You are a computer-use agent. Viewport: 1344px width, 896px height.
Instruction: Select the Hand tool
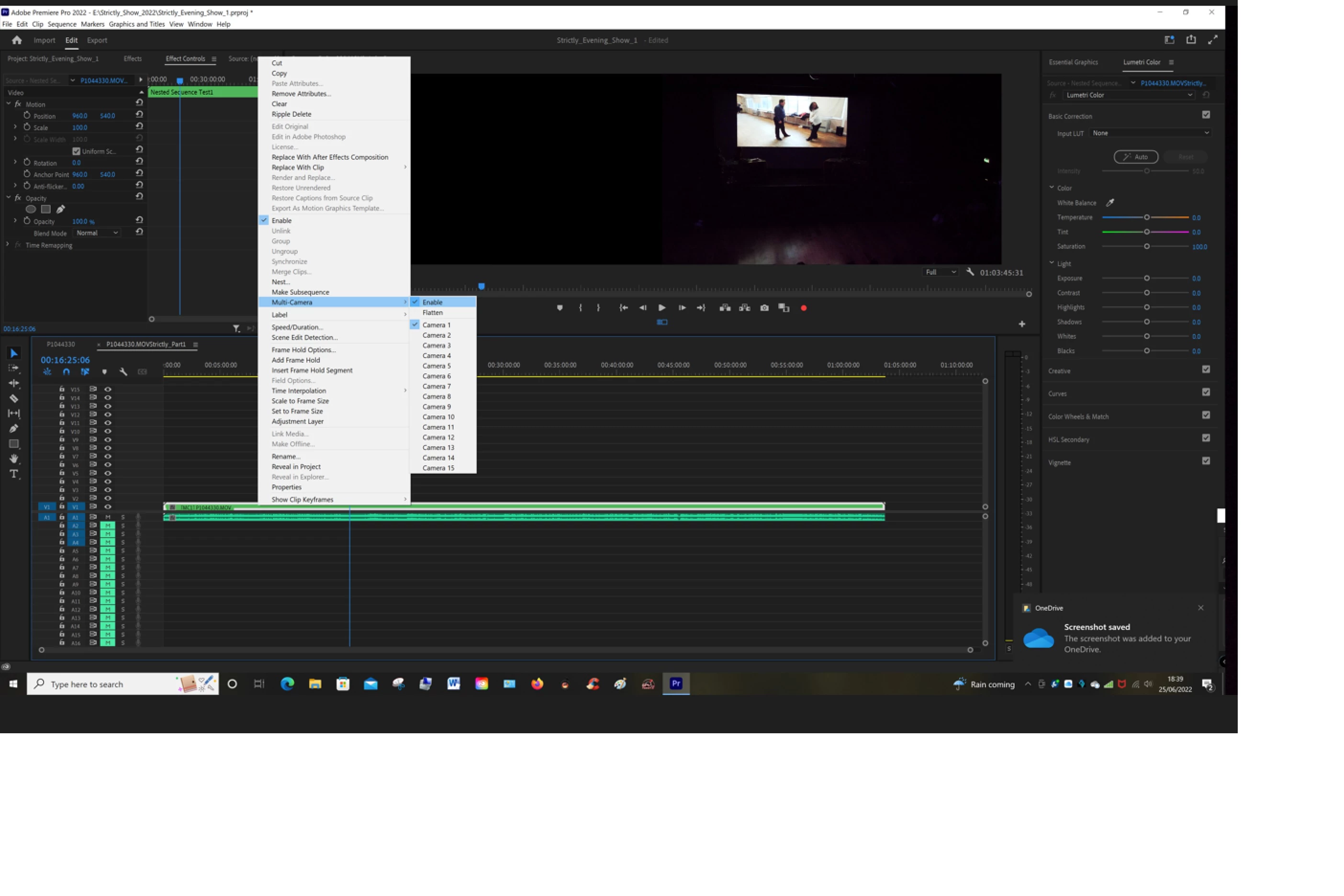(14, 459)
